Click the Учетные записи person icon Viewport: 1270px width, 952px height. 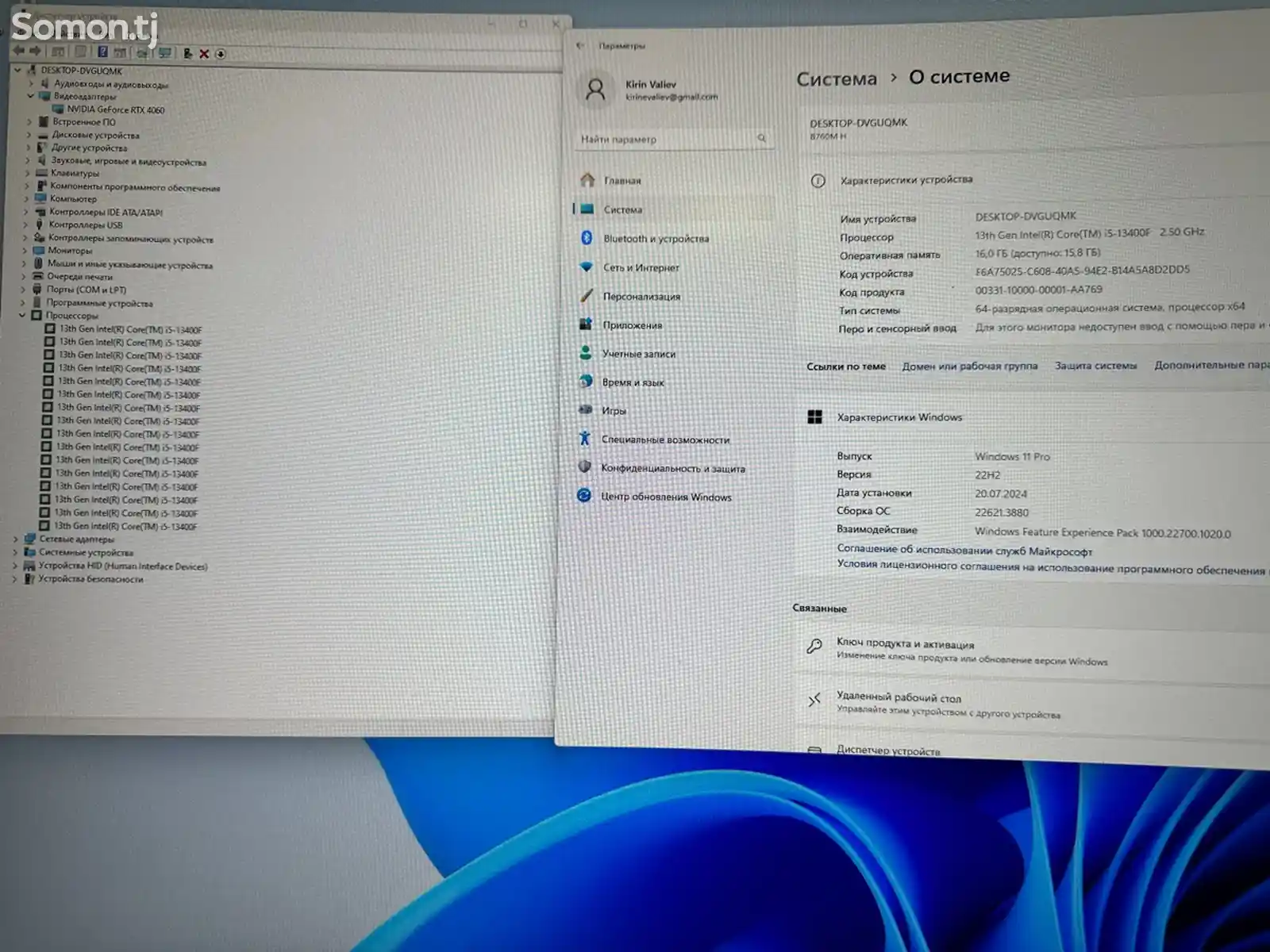(x=586, y=353)
